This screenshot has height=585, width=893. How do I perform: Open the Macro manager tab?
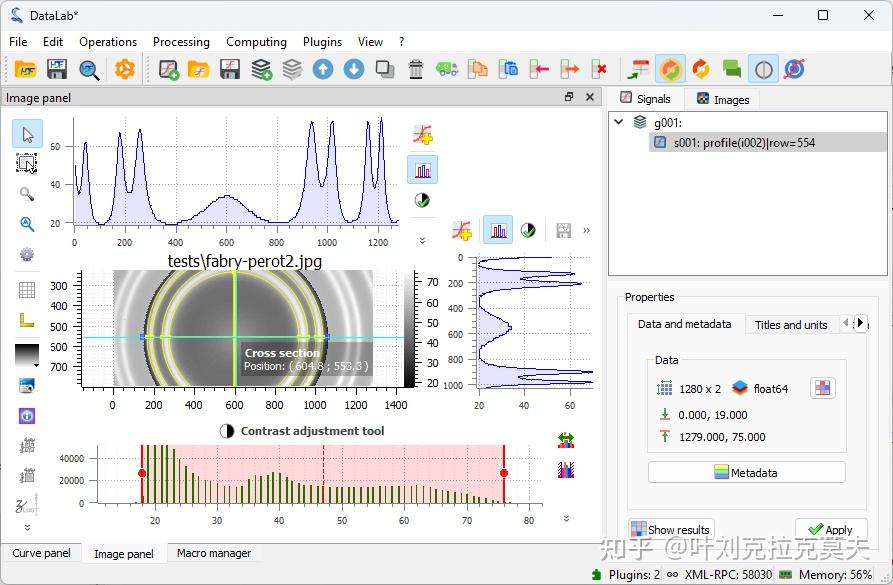pyautogui.click(x=214, y=553)
